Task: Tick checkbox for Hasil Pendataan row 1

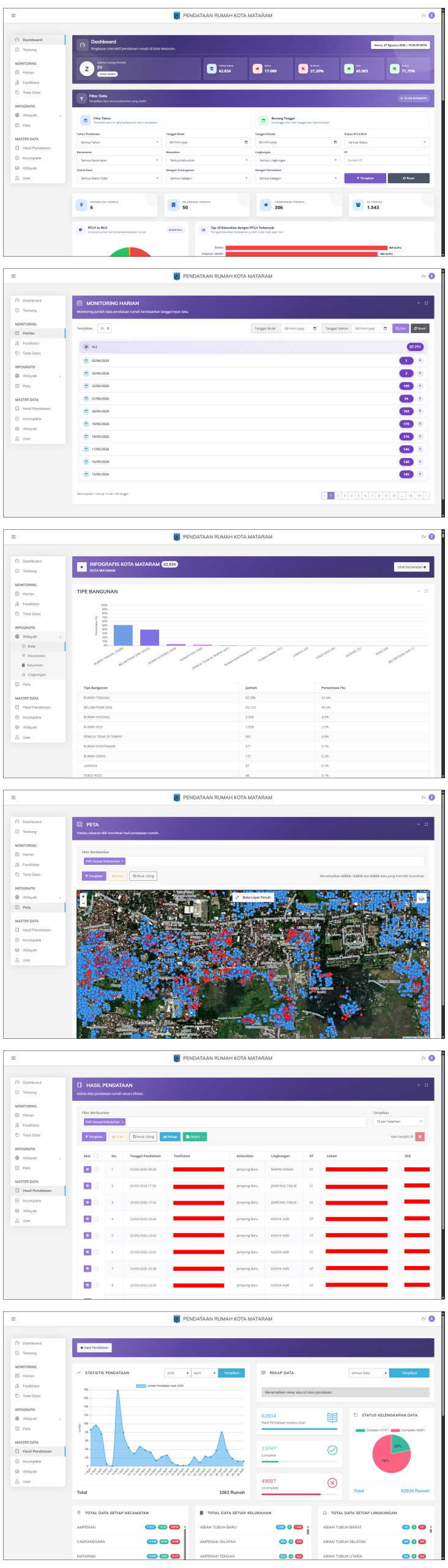Action: [x=96, y=1169]
